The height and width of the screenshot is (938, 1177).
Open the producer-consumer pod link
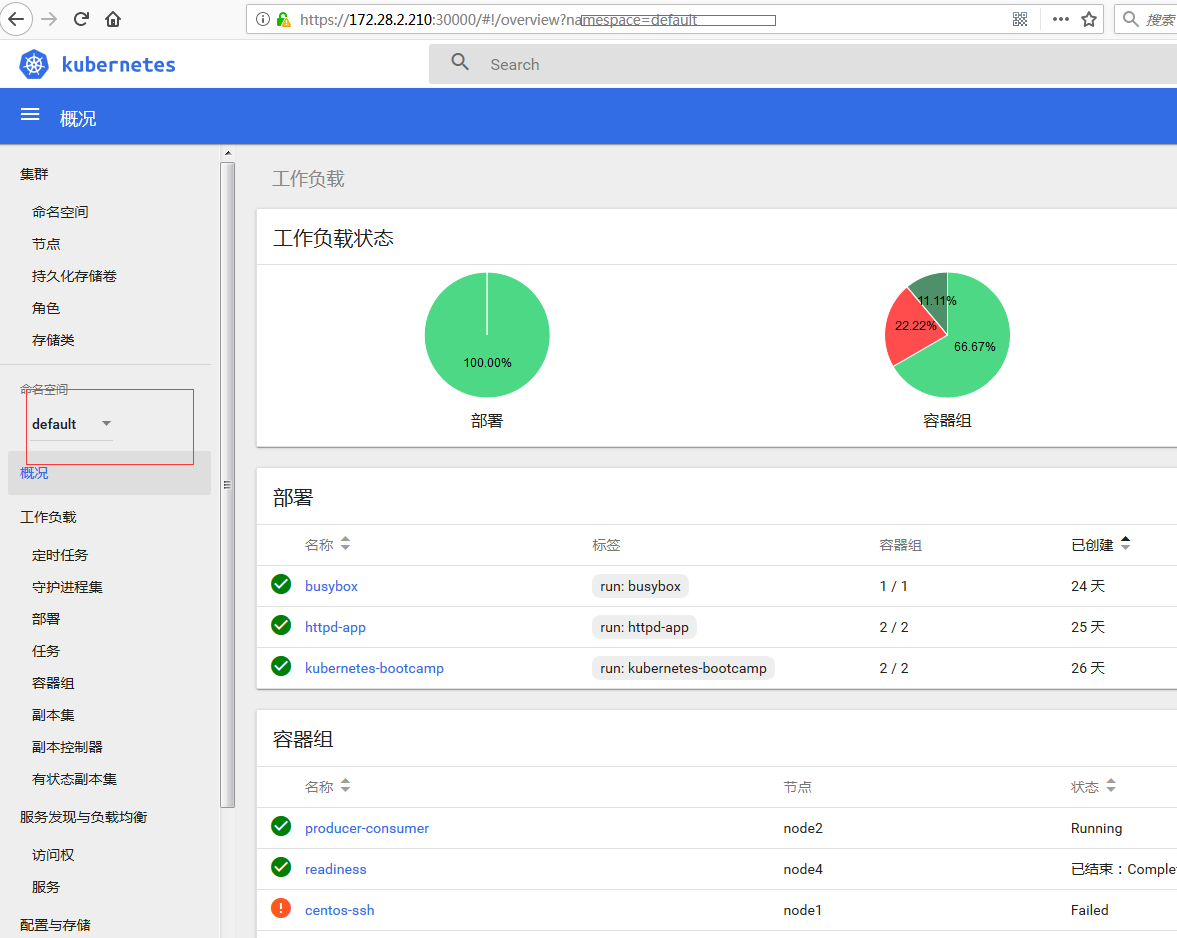point(367,828)
